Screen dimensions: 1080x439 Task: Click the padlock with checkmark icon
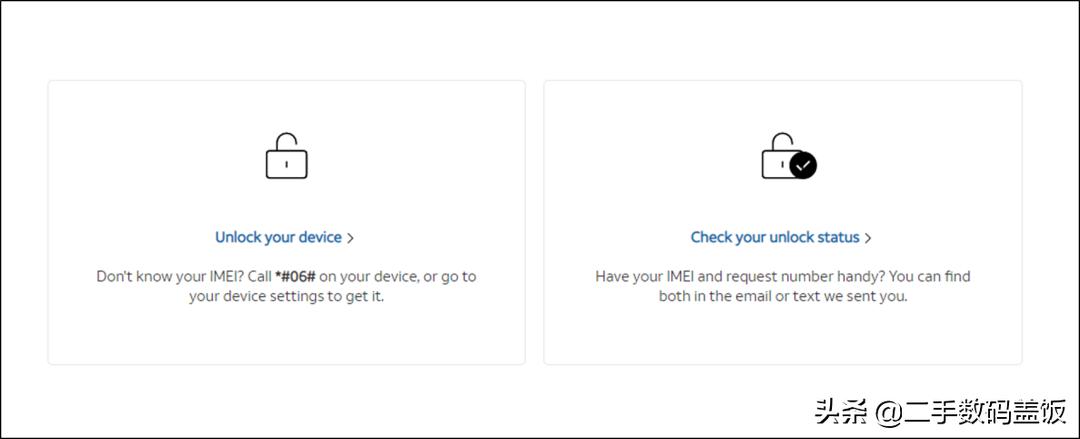click(787, 157)
